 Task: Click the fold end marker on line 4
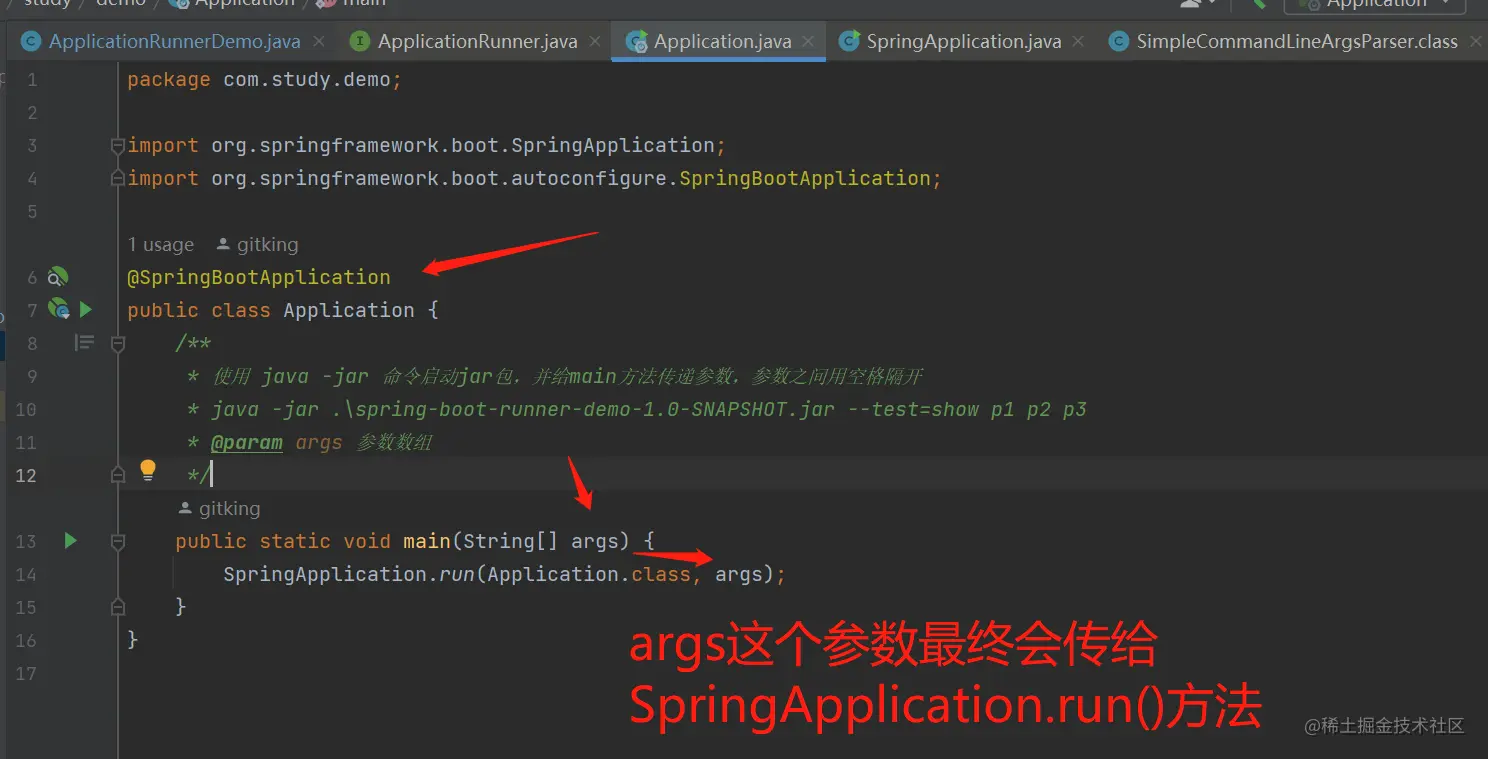[x=118, y=178]
